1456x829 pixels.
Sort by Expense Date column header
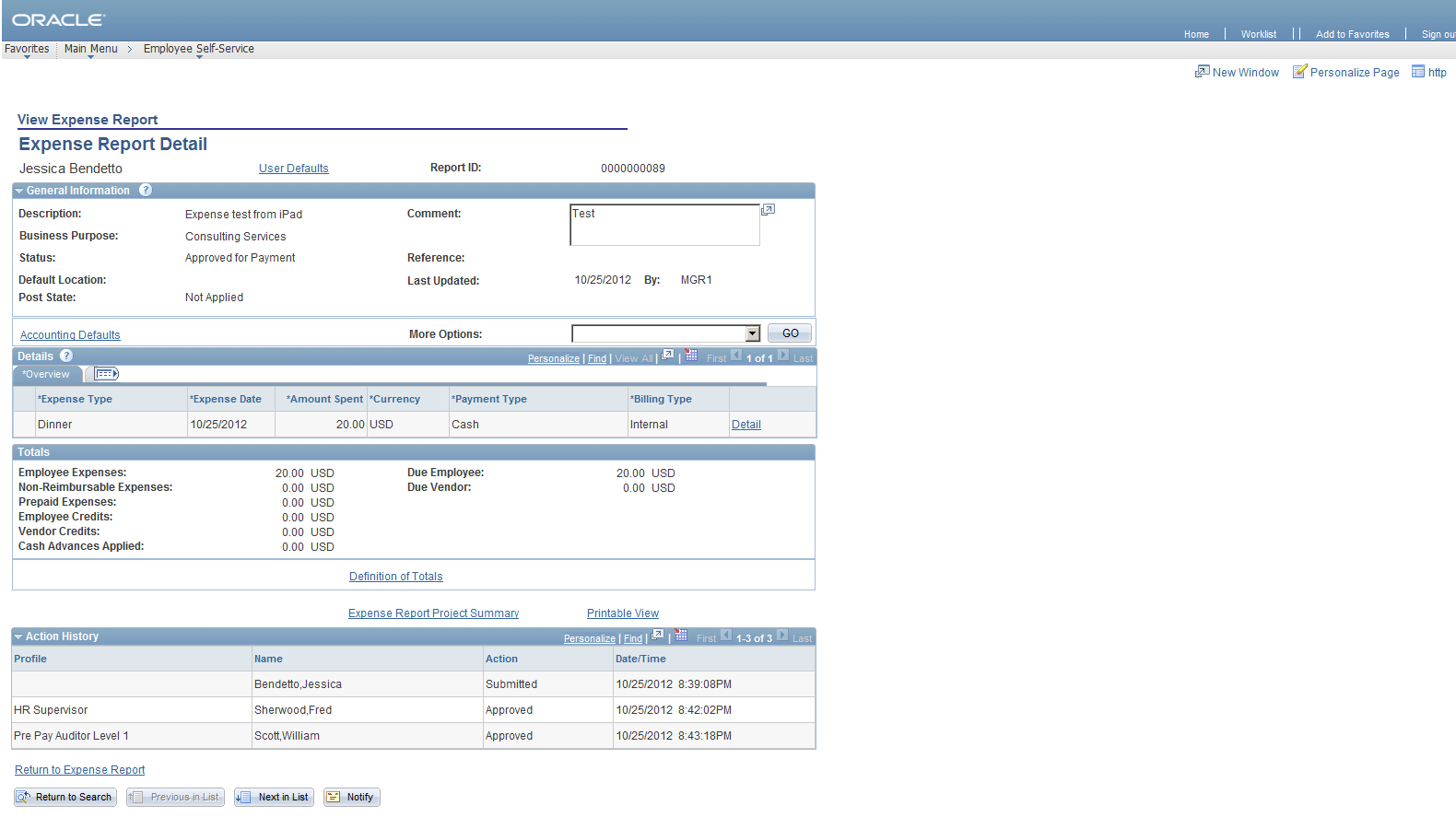pos(226,399)
